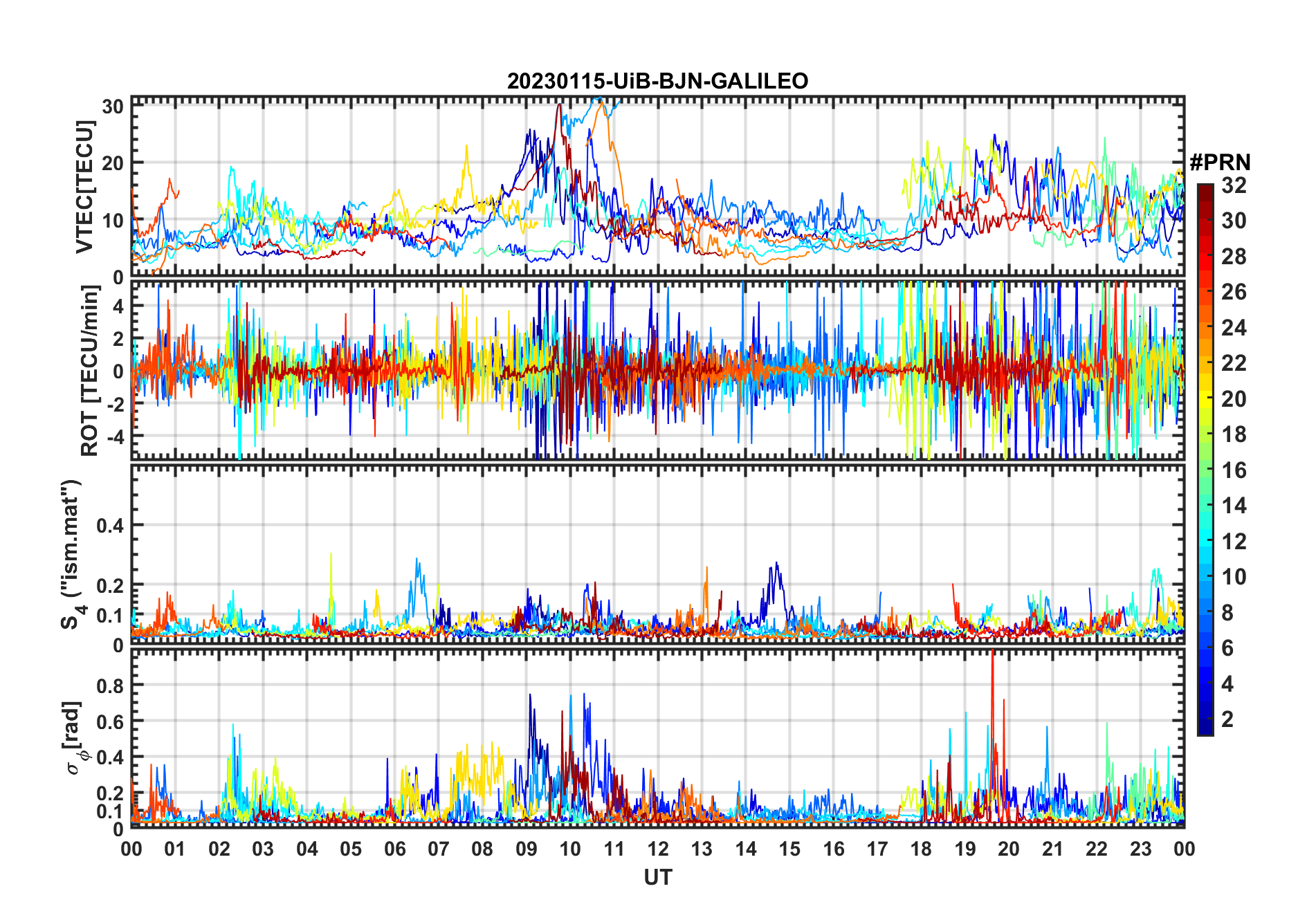Click colorbar tick label 32

click(1234, 185)
